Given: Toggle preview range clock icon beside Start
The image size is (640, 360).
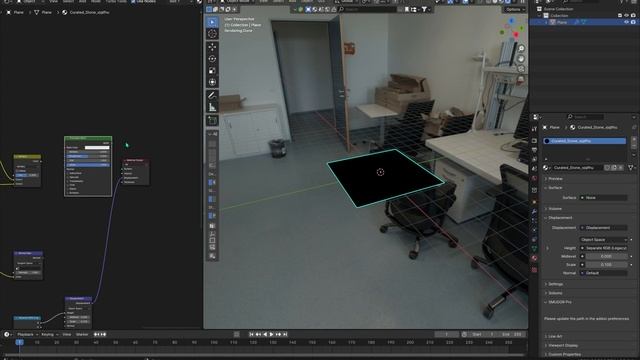Looking at the screenshot, I should pos(464,334).
